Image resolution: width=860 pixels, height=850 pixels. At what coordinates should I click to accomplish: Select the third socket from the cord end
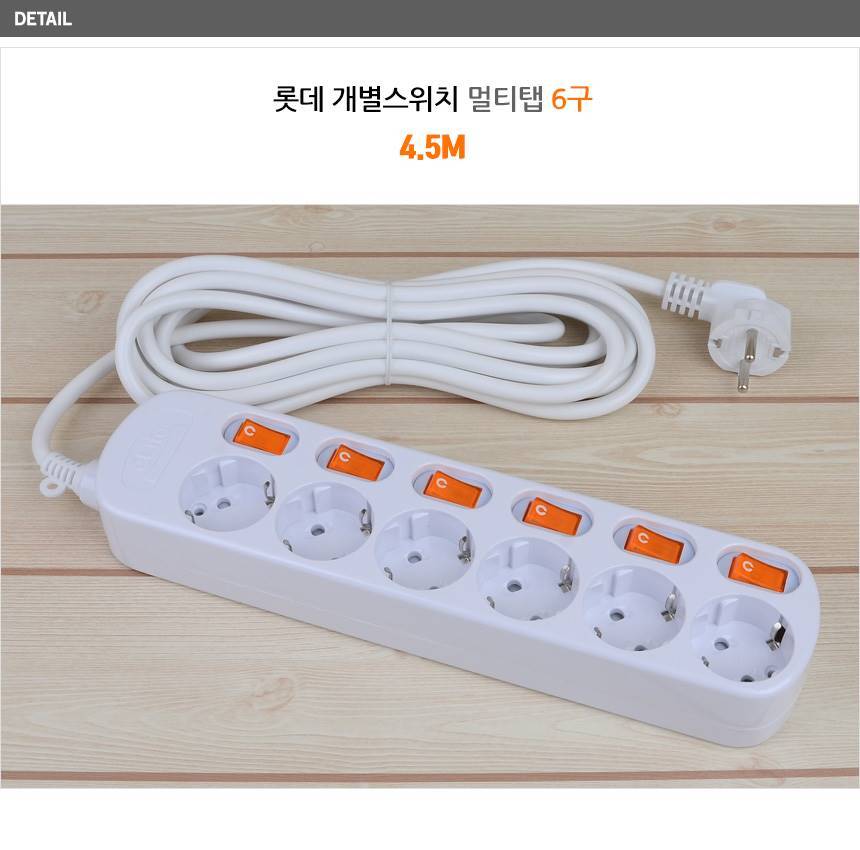click(424, 549)
